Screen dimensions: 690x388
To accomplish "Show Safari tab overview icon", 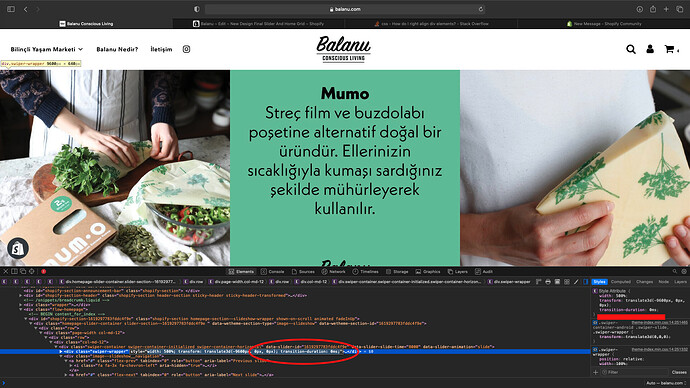I will point(679,9).
